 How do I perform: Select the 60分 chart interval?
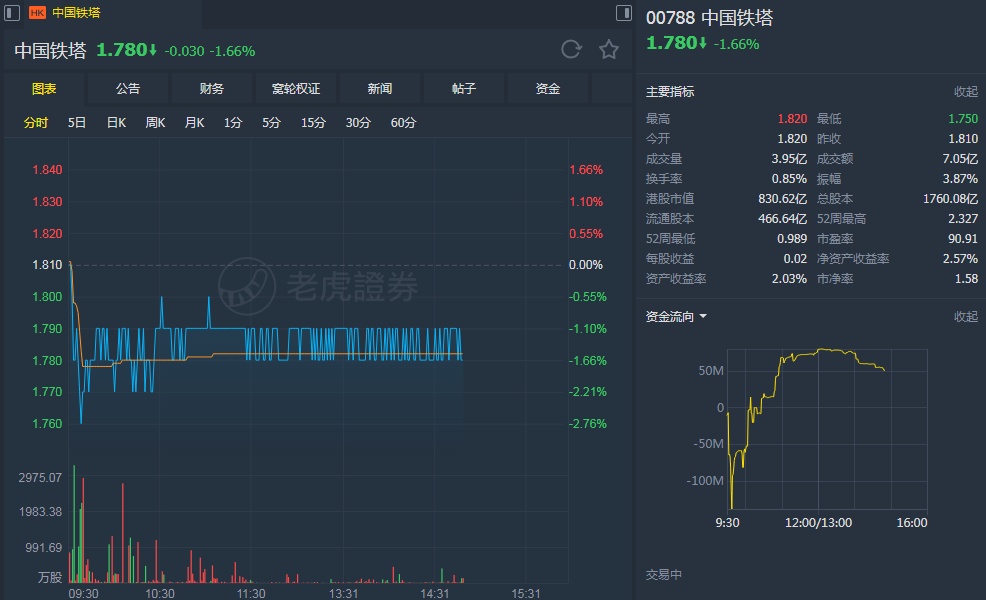[x=403, y=123]
